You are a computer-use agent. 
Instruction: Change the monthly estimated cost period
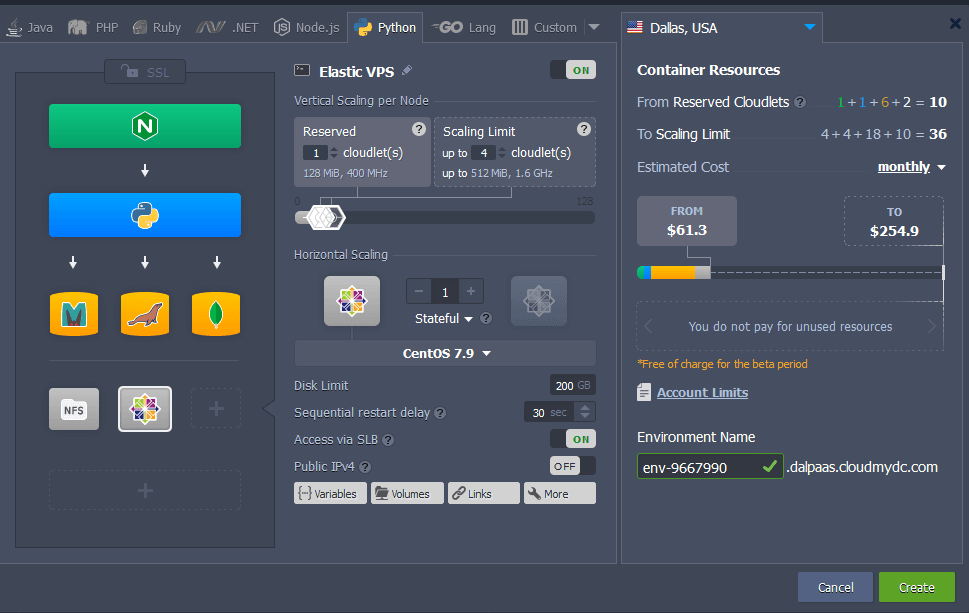coord(911,167)
